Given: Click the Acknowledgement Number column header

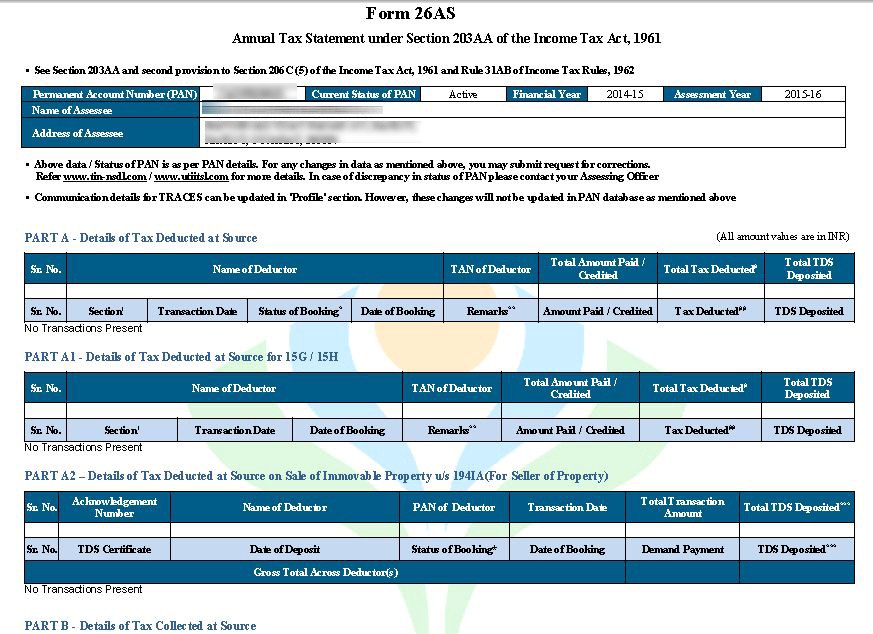Looking at the screenshot, I should pos(114,507).
